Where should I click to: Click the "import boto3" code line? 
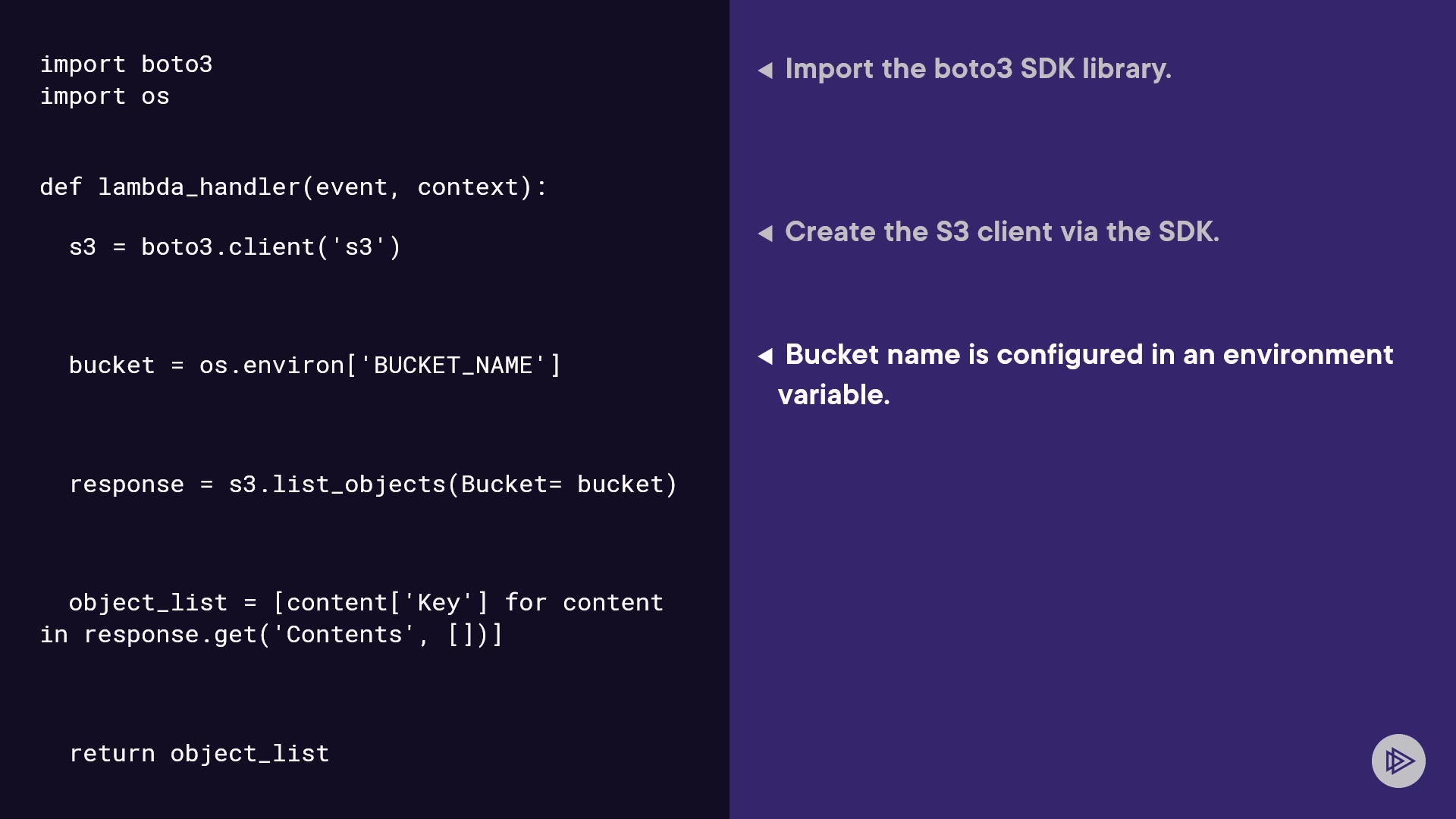point(126,64)
